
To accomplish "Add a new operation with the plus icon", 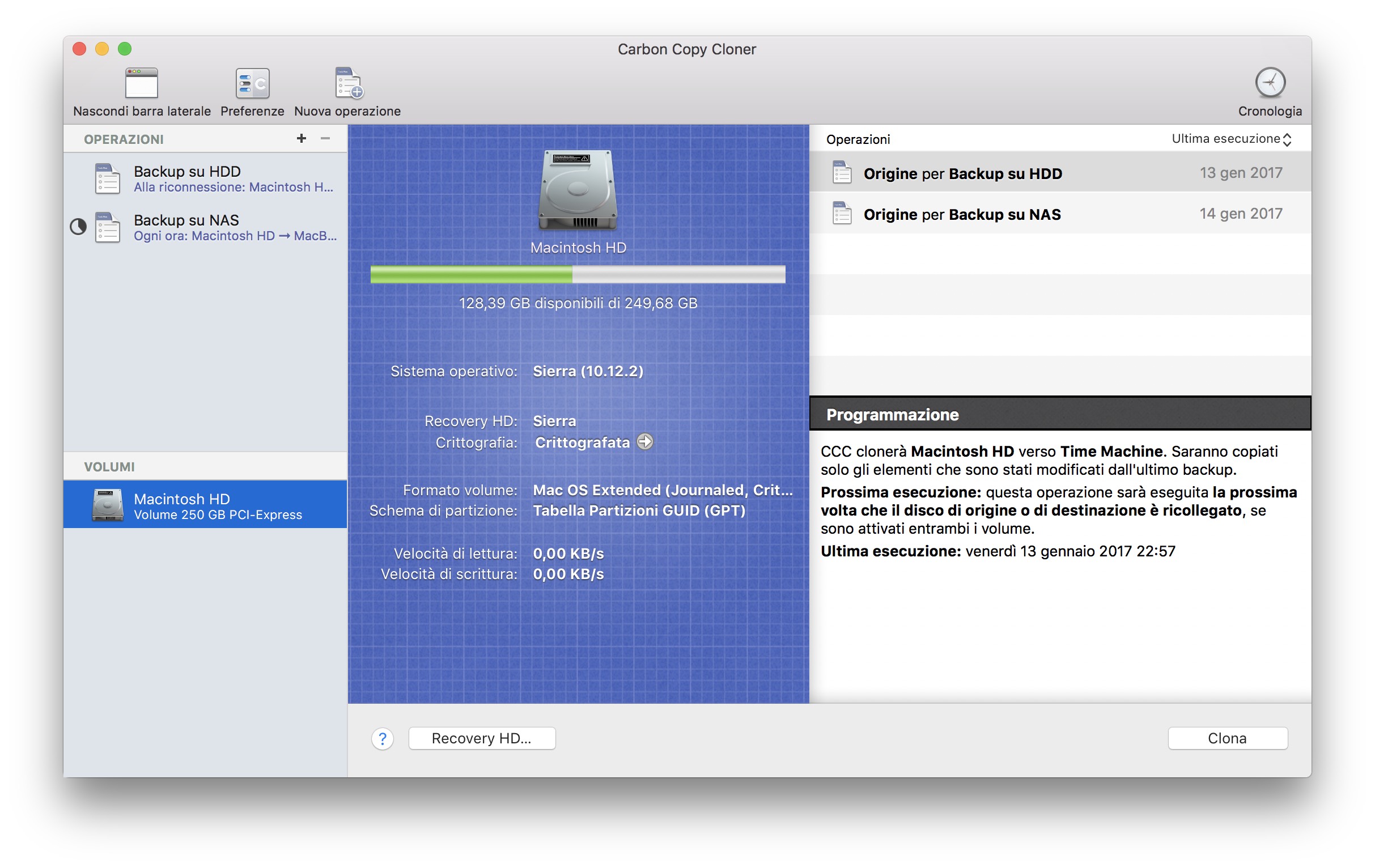I will click(302, 138).
